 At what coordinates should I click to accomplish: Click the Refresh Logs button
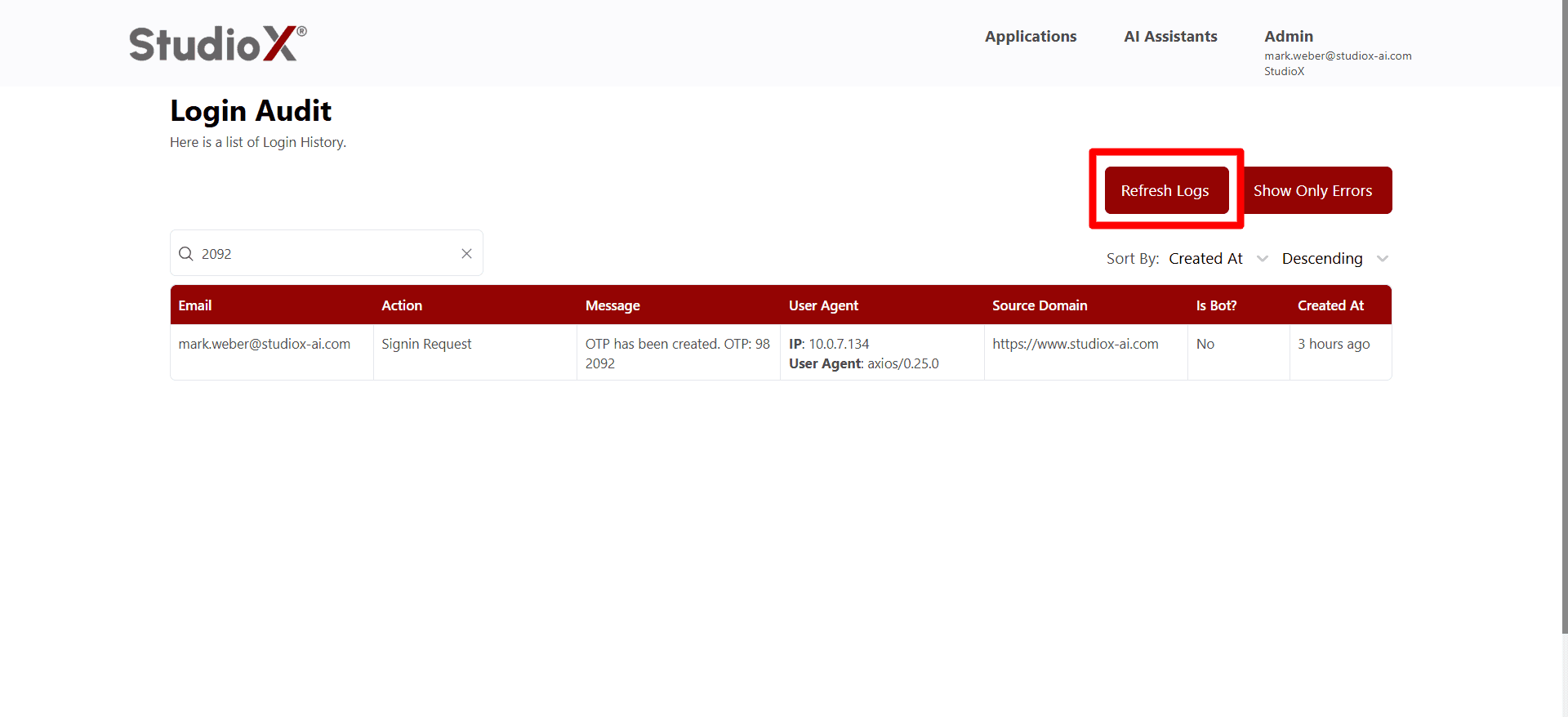1166,190
